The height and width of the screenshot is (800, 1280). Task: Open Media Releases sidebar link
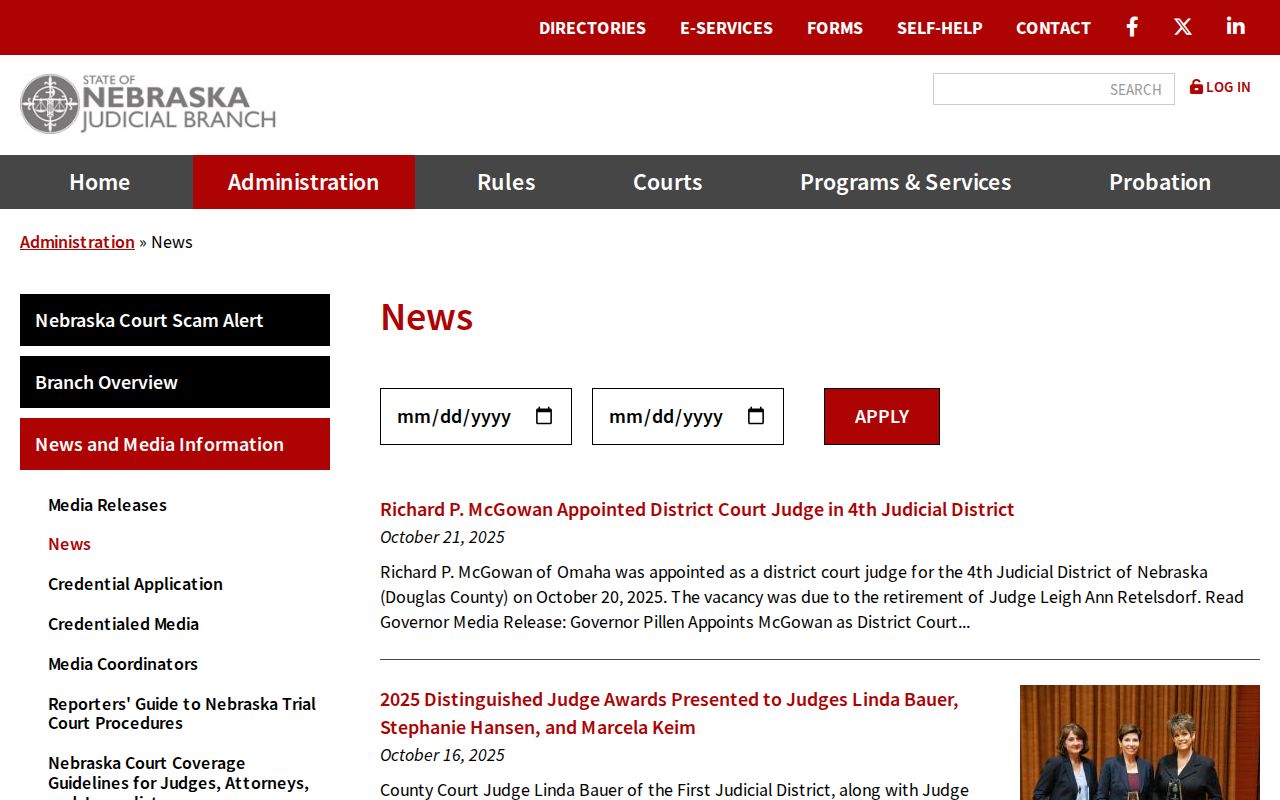(x=107, y=505)
